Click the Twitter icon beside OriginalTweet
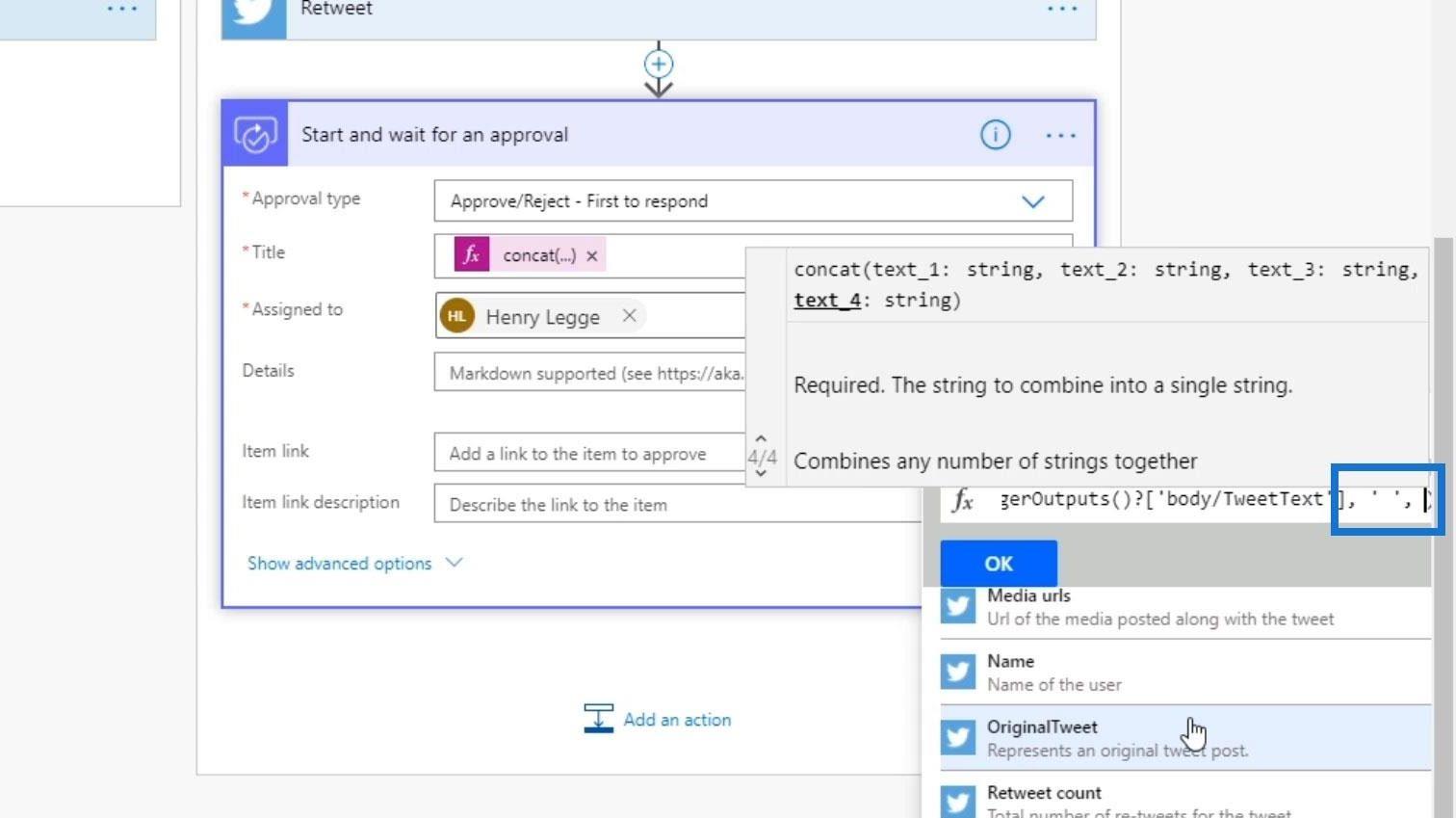The image size is (1456, 818). click(x=958, y=737)
